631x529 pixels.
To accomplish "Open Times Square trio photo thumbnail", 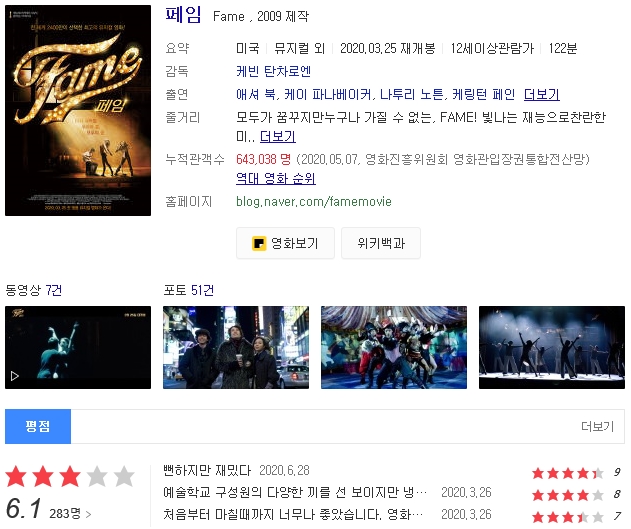I will pos(236,348).
